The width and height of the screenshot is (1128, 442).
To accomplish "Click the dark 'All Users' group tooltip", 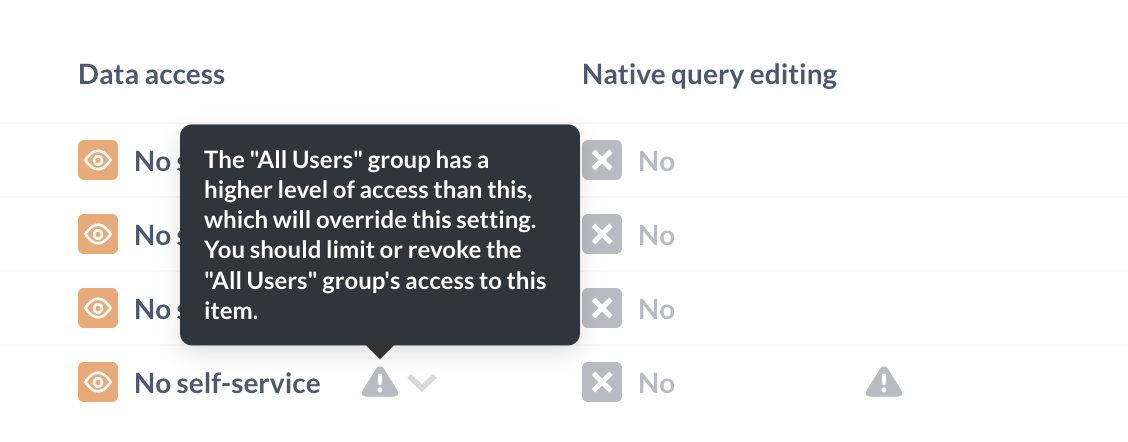I will tap(380, 235).
